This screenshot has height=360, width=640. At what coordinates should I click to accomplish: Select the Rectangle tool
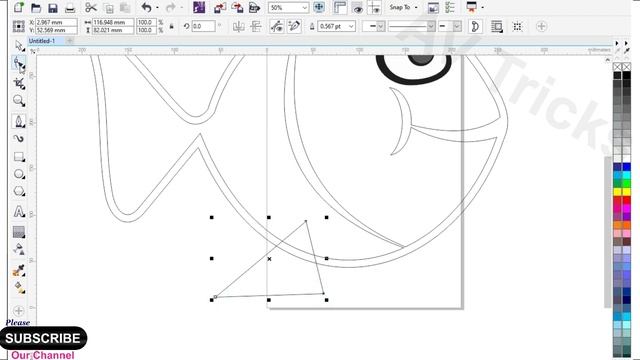point(19,157)
